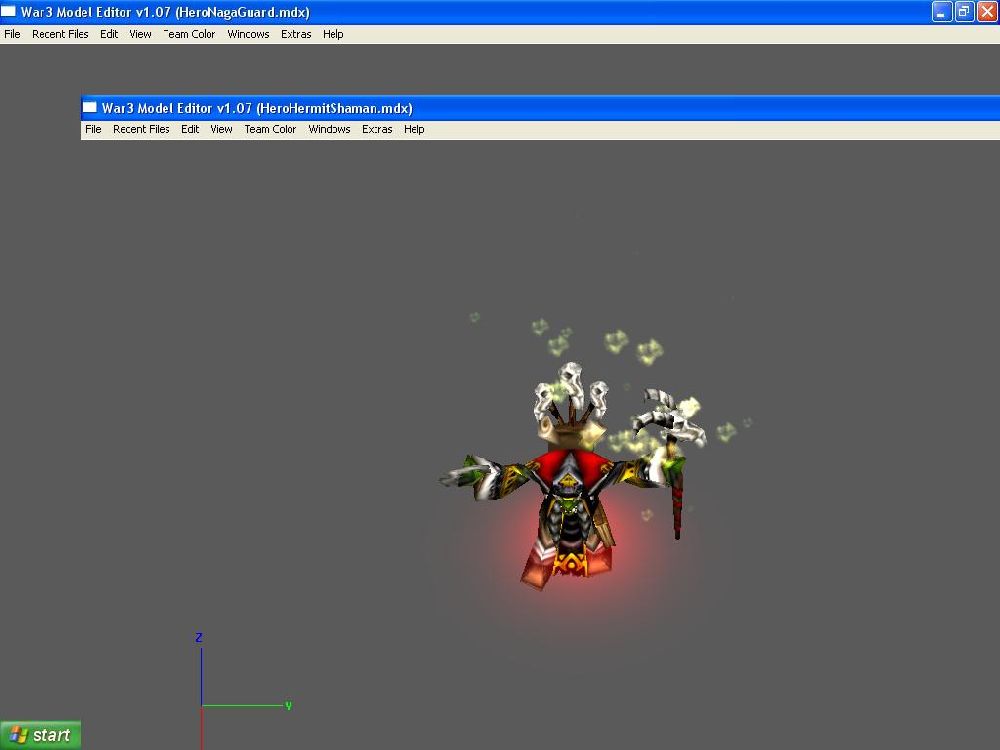Screen dimensions: 1000x750
Task: Open View menu in HeroNagaGuard window
Action: click(x=140, y=34)
